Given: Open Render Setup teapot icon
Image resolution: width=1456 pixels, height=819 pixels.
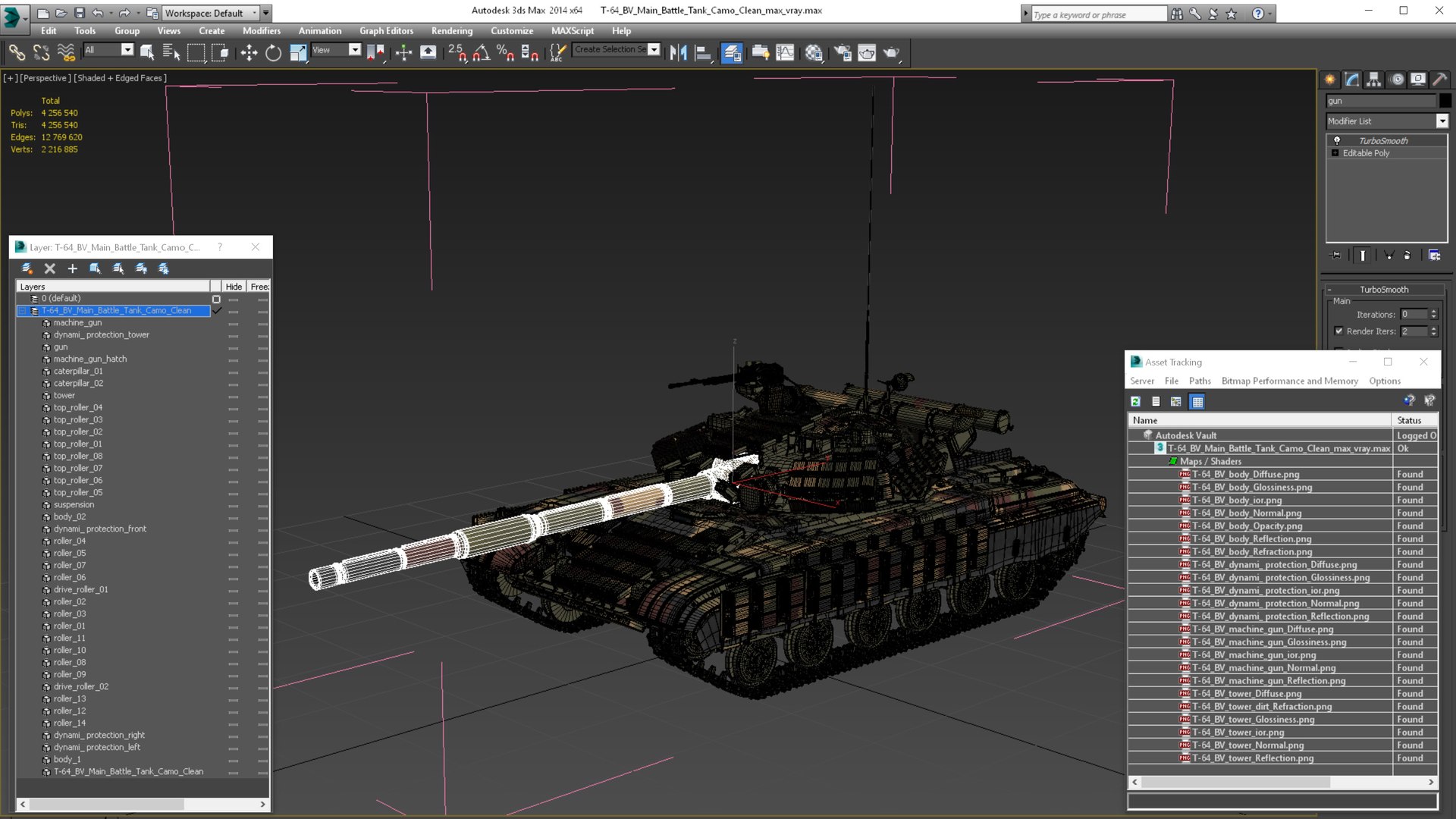Looking at the screenshot, I should tap(843, 52).
